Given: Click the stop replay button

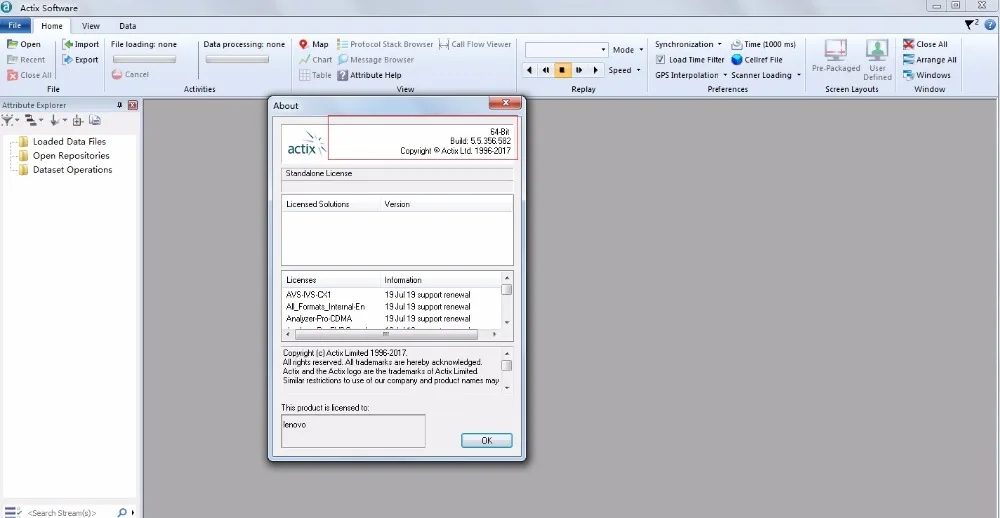Looking at the screenshot, I should (562, 70).
